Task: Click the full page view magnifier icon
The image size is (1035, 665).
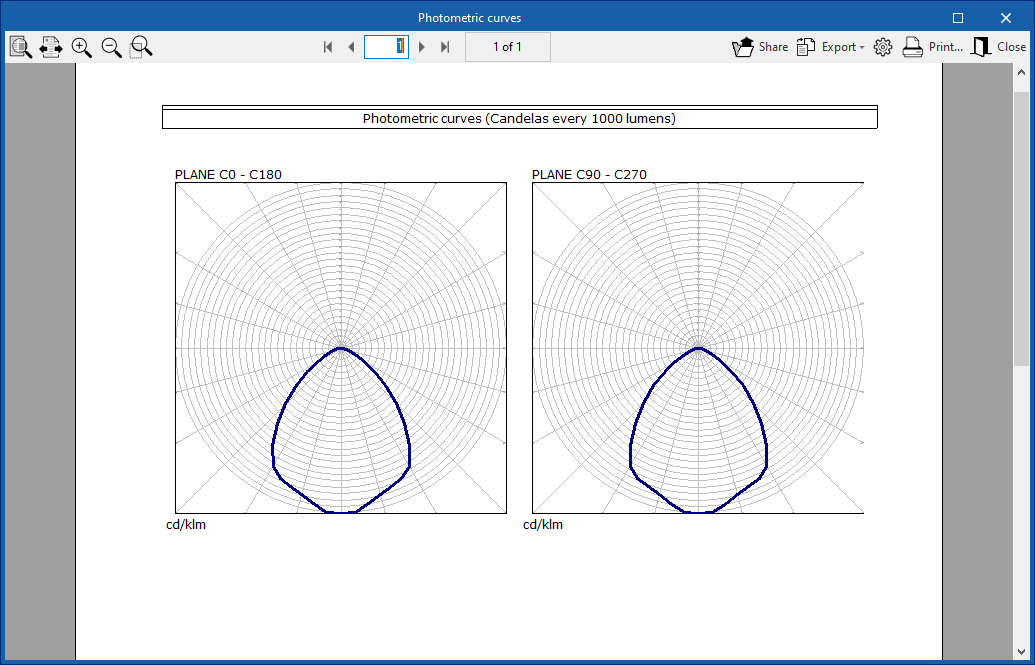Action: [x=21, y=47]
